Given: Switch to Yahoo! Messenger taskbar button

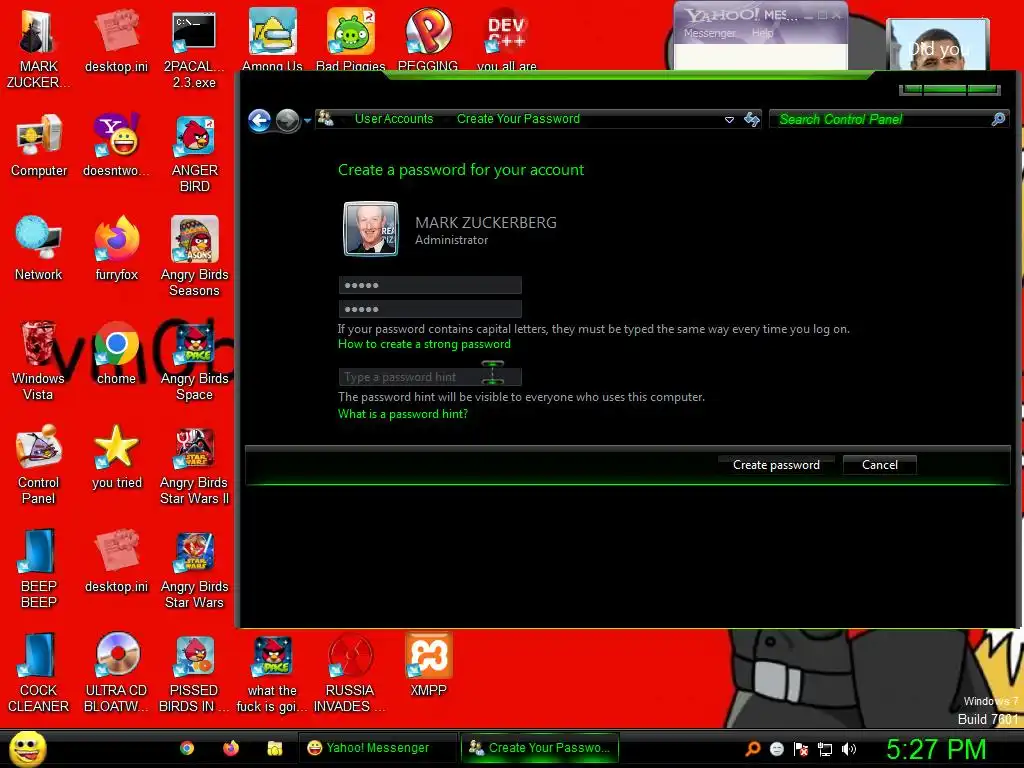Looking at the screenshot, I should click(378, 748).
